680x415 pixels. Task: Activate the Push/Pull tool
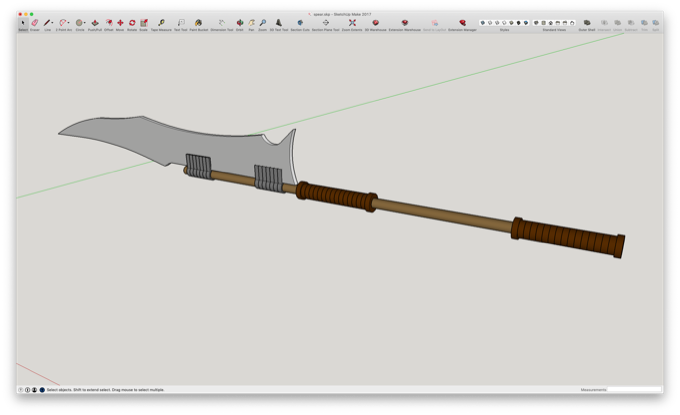click(x=95, y=23)
